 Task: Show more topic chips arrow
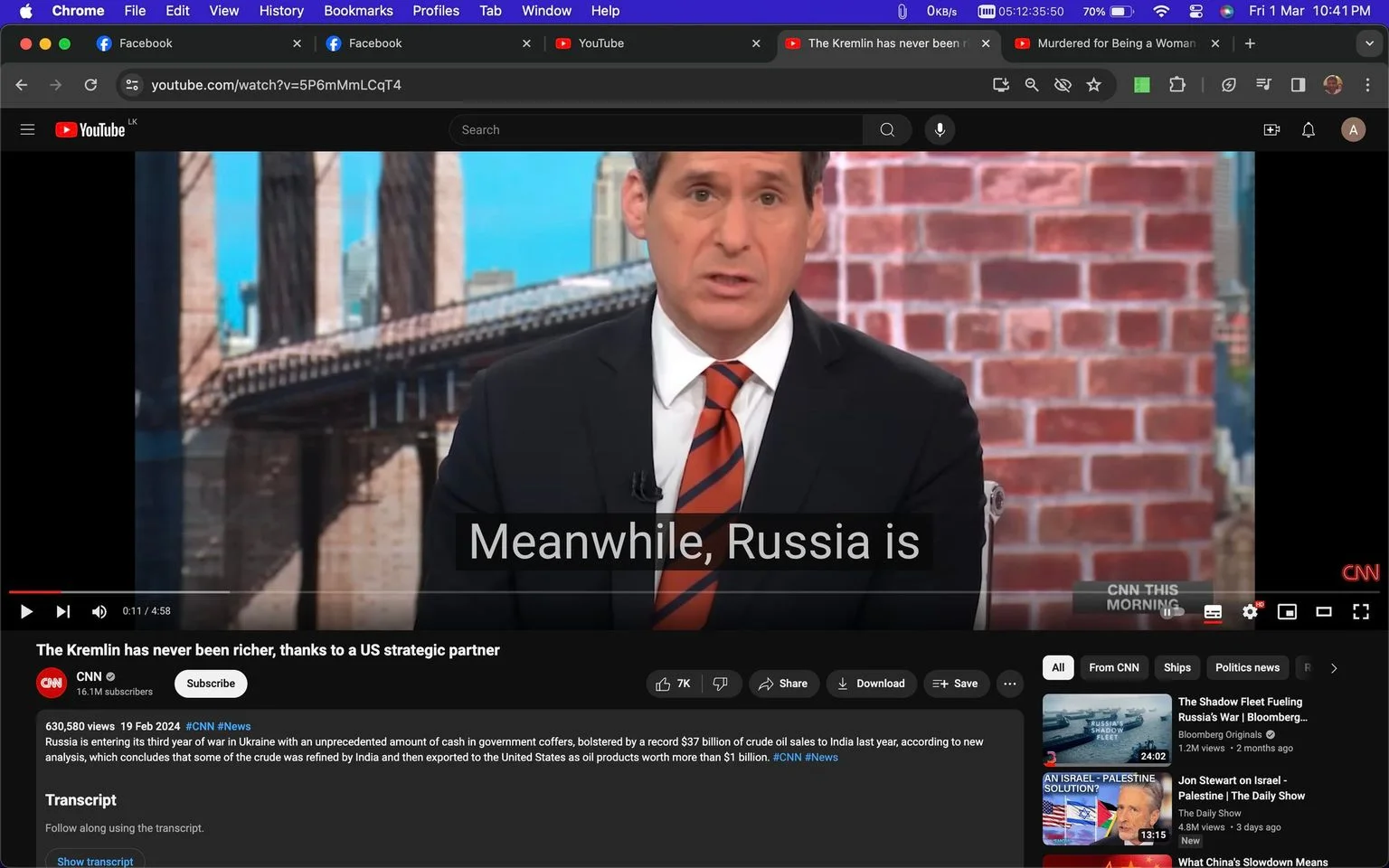1334,668
